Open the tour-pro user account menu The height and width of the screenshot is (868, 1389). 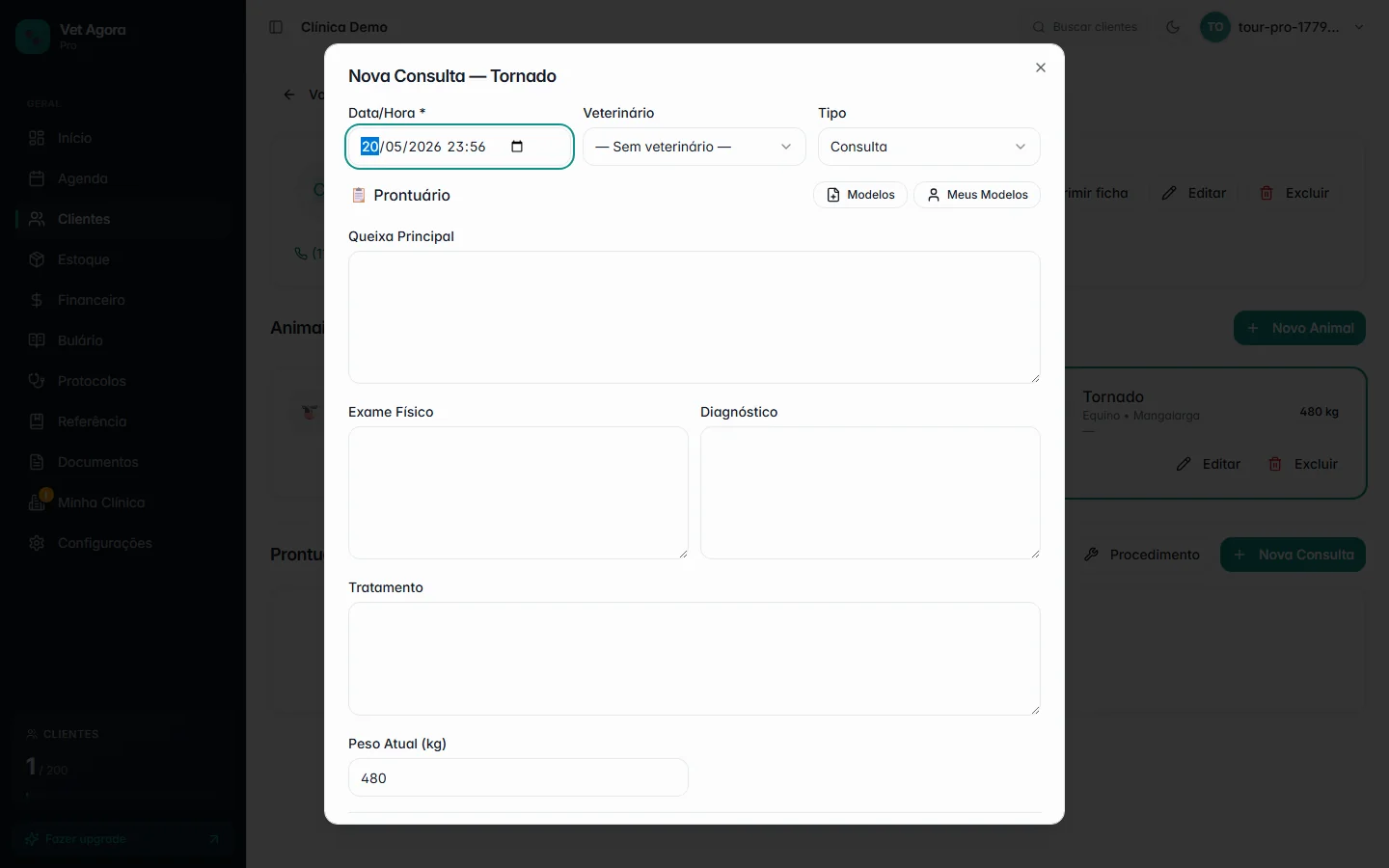[1284, 27]
